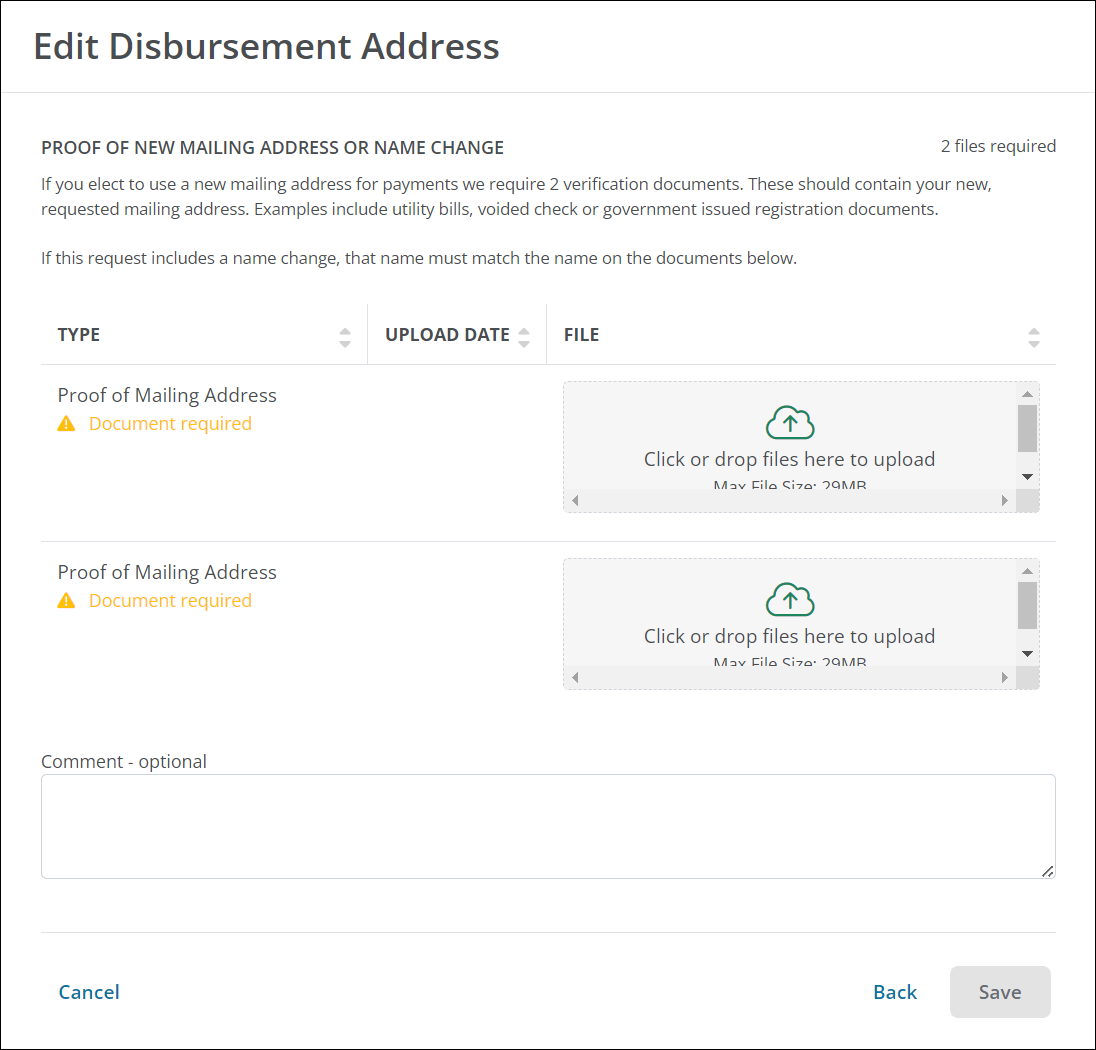Cancel editing the disbursement address

pyautogui.click(x=89, y=992)
